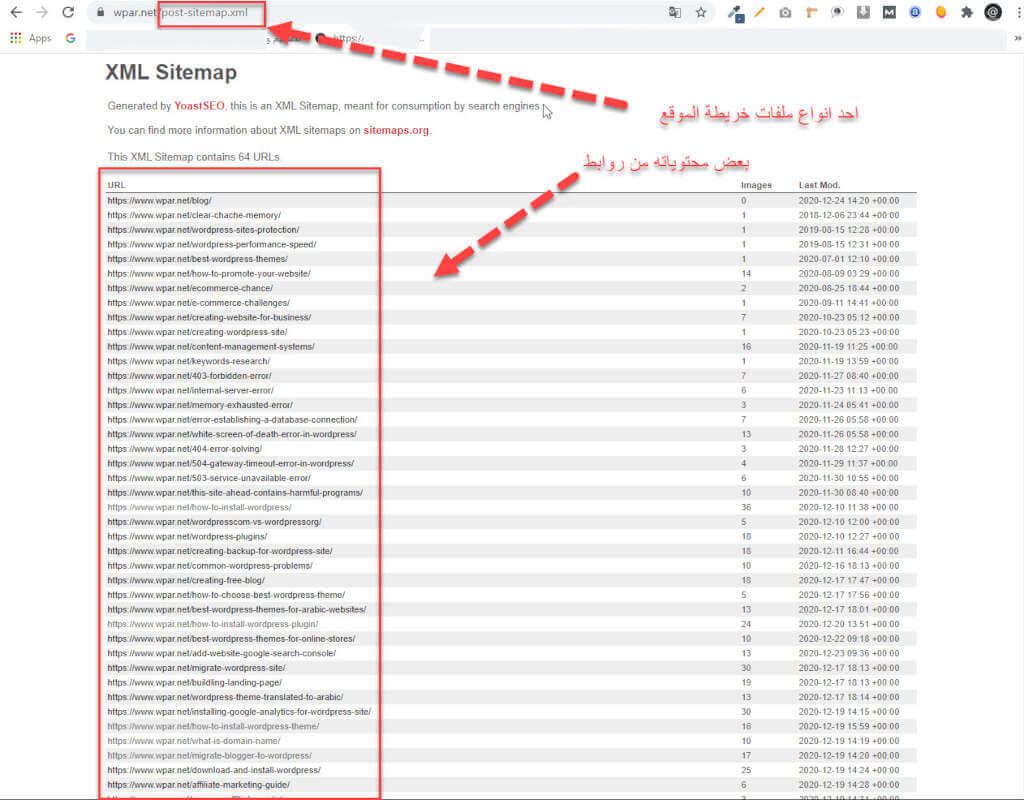Open the best-wordpress-themes-for-arabic-websites link
This screenshot has height=800, width=1024.
[x=237, y=609]
